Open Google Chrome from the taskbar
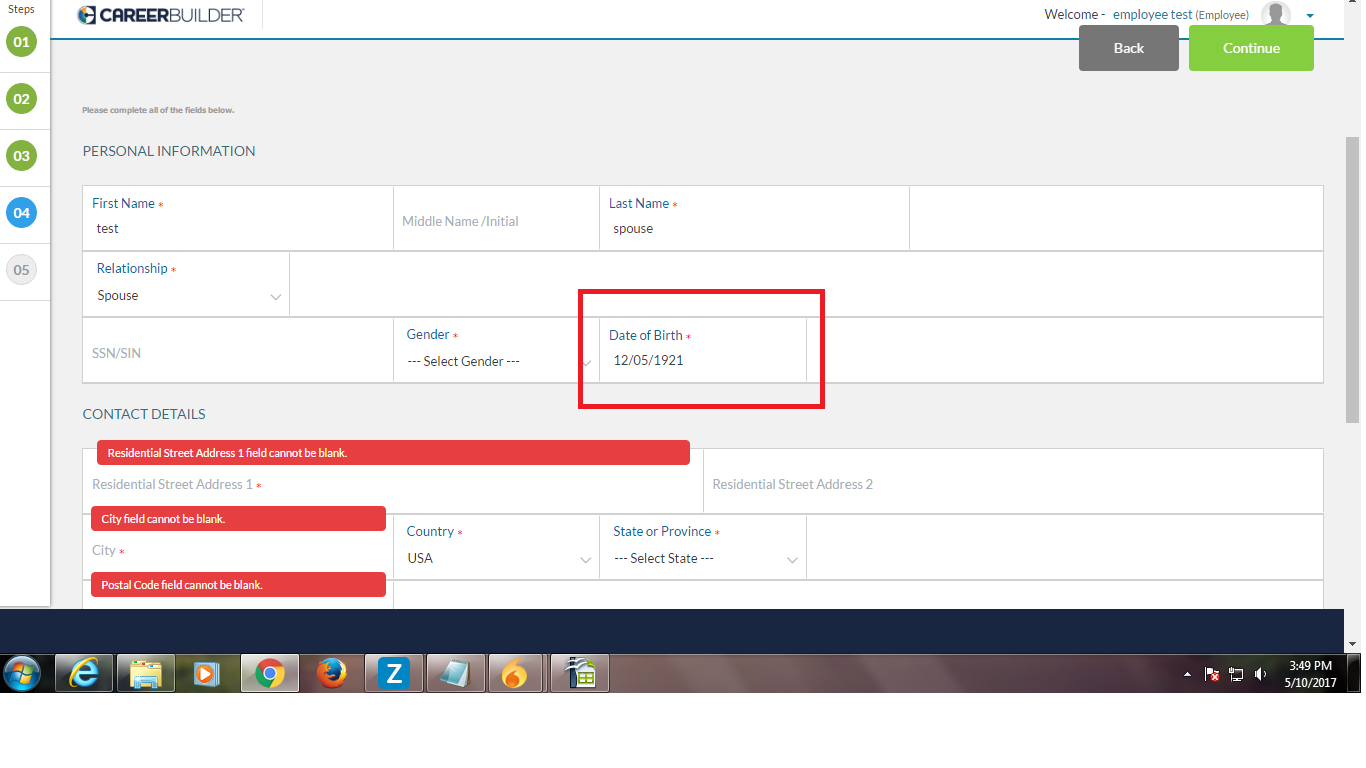 (270, 672)
